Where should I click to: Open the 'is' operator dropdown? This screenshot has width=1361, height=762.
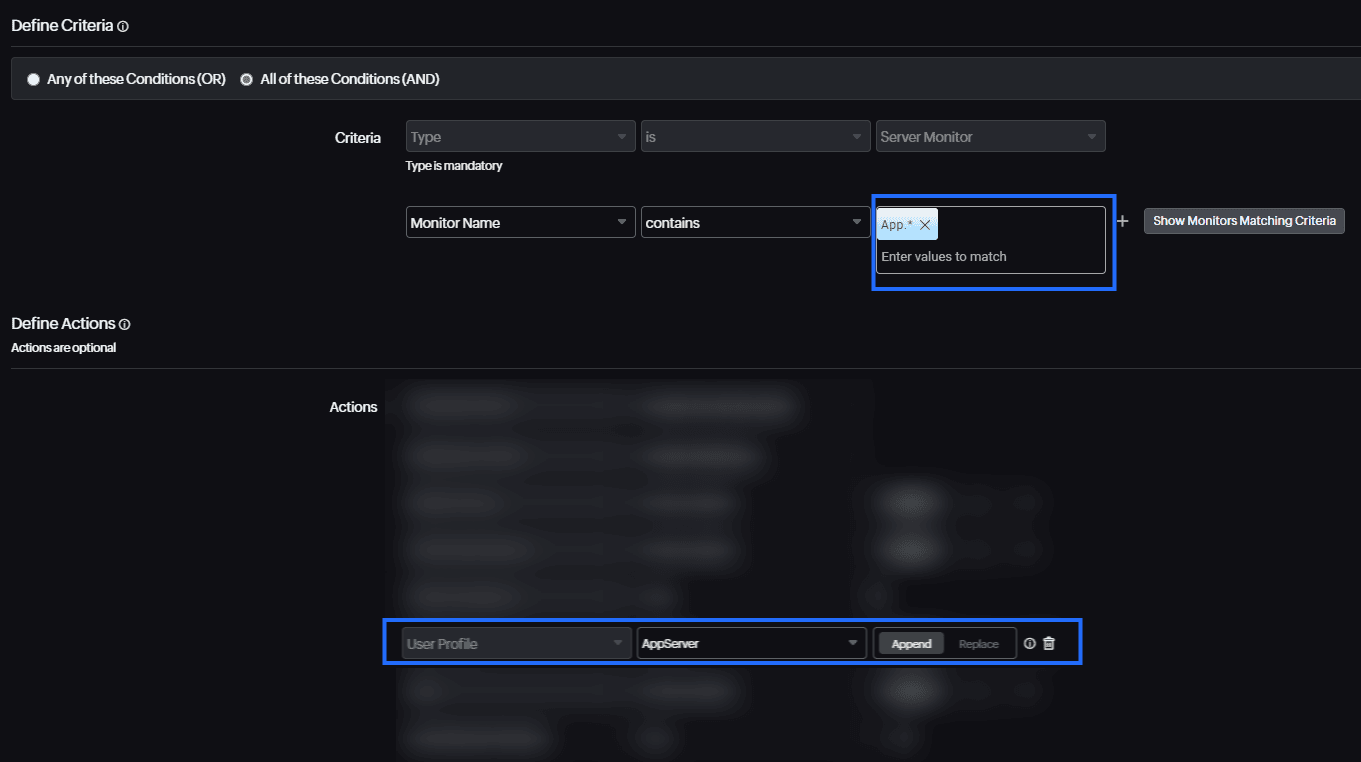point(754,137)
